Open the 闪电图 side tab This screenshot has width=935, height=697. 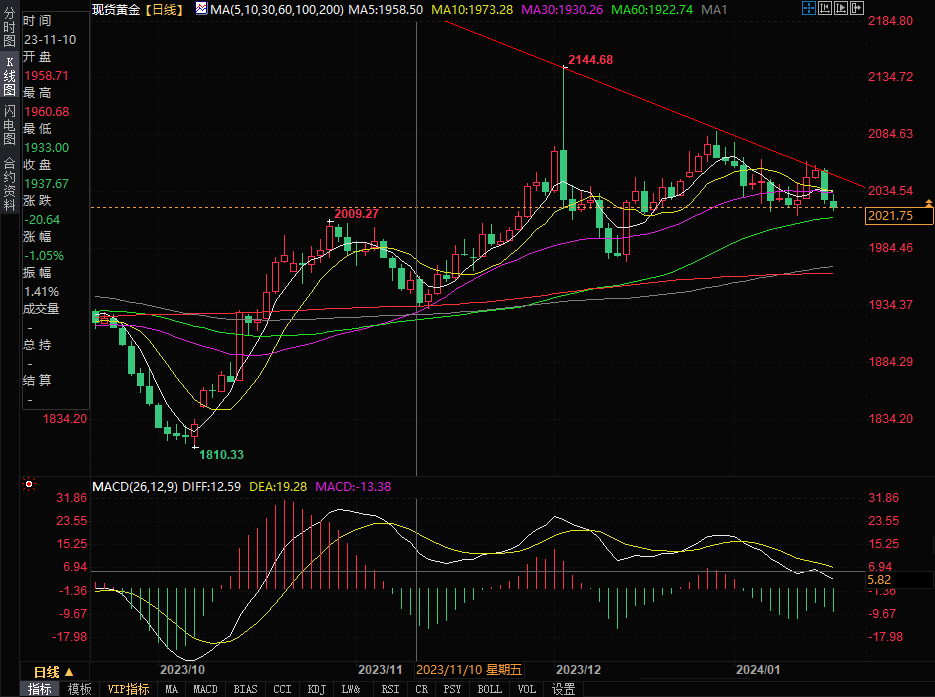coord(9,125)
